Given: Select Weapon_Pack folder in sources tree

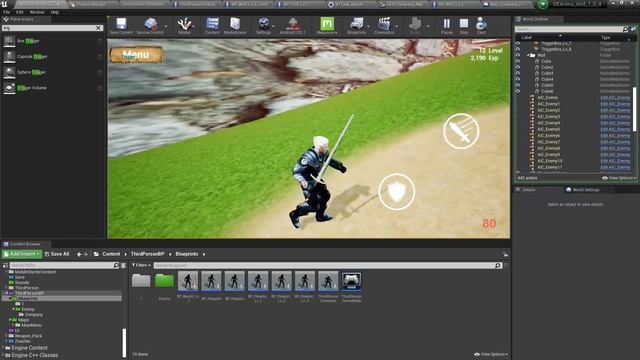Looking at the screenshot, I should [28, 336].
